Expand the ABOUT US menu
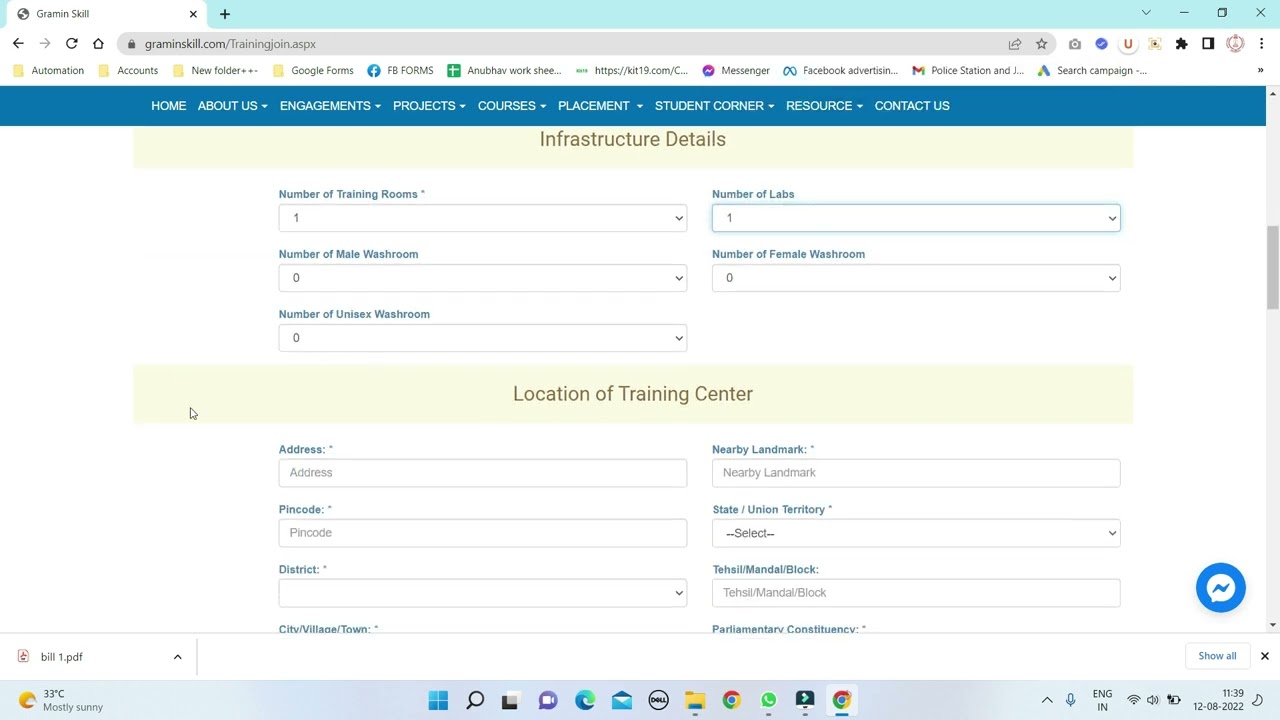 click(x=232, y=106)
